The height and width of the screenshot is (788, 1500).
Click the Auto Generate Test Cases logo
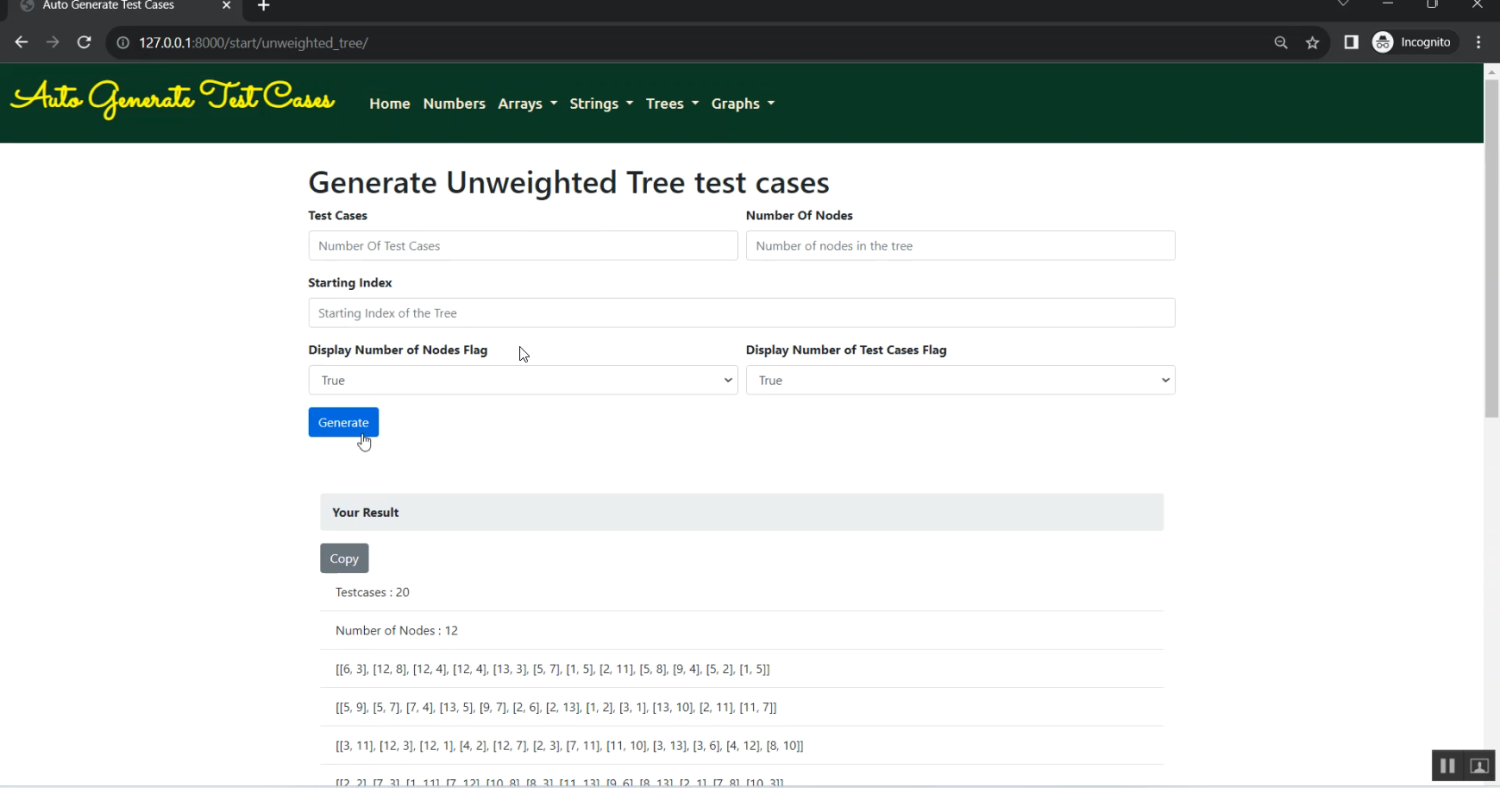[172, 98]
